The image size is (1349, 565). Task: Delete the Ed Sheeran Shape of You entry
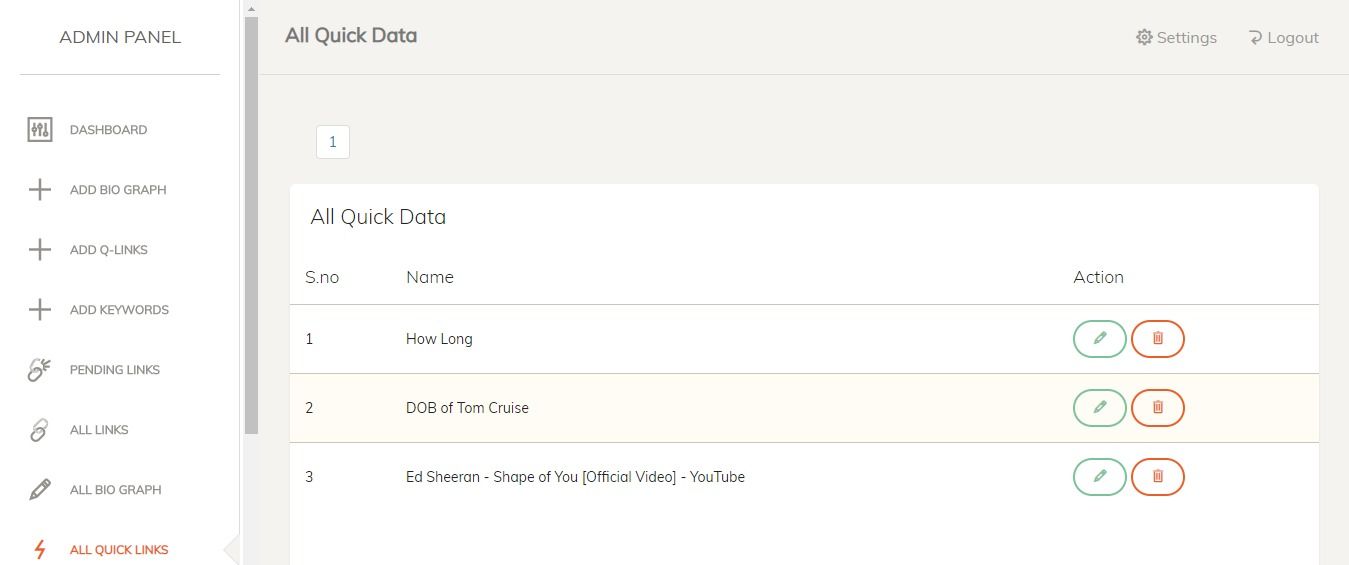coord(1158,477)
